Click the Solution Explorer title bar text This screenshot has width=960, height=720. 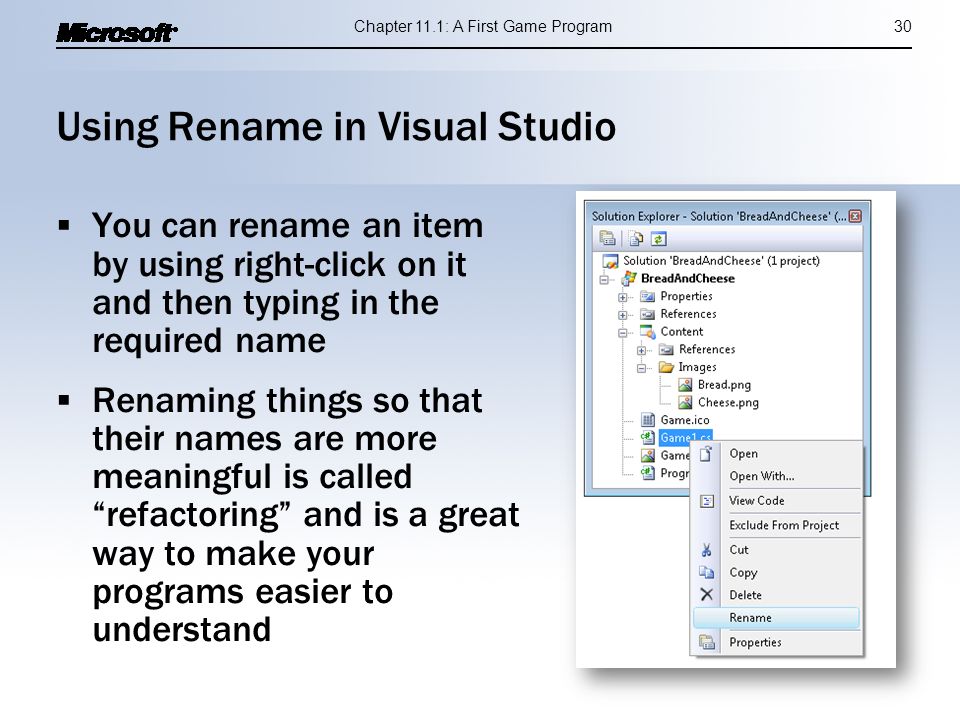(719, 216)
